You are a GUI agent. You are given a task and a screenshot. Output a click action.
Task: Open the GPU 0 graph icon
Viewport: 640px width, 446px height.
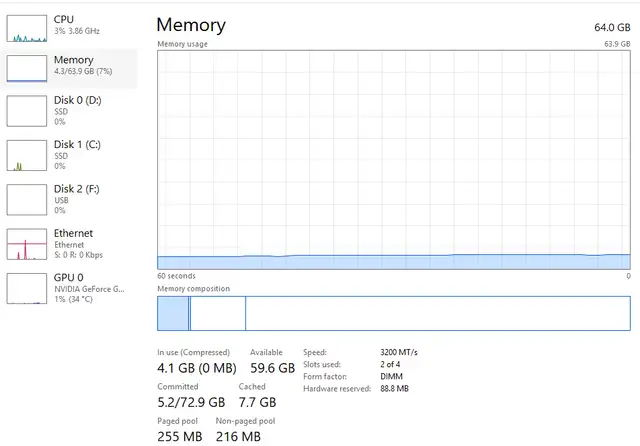[27, 288]
